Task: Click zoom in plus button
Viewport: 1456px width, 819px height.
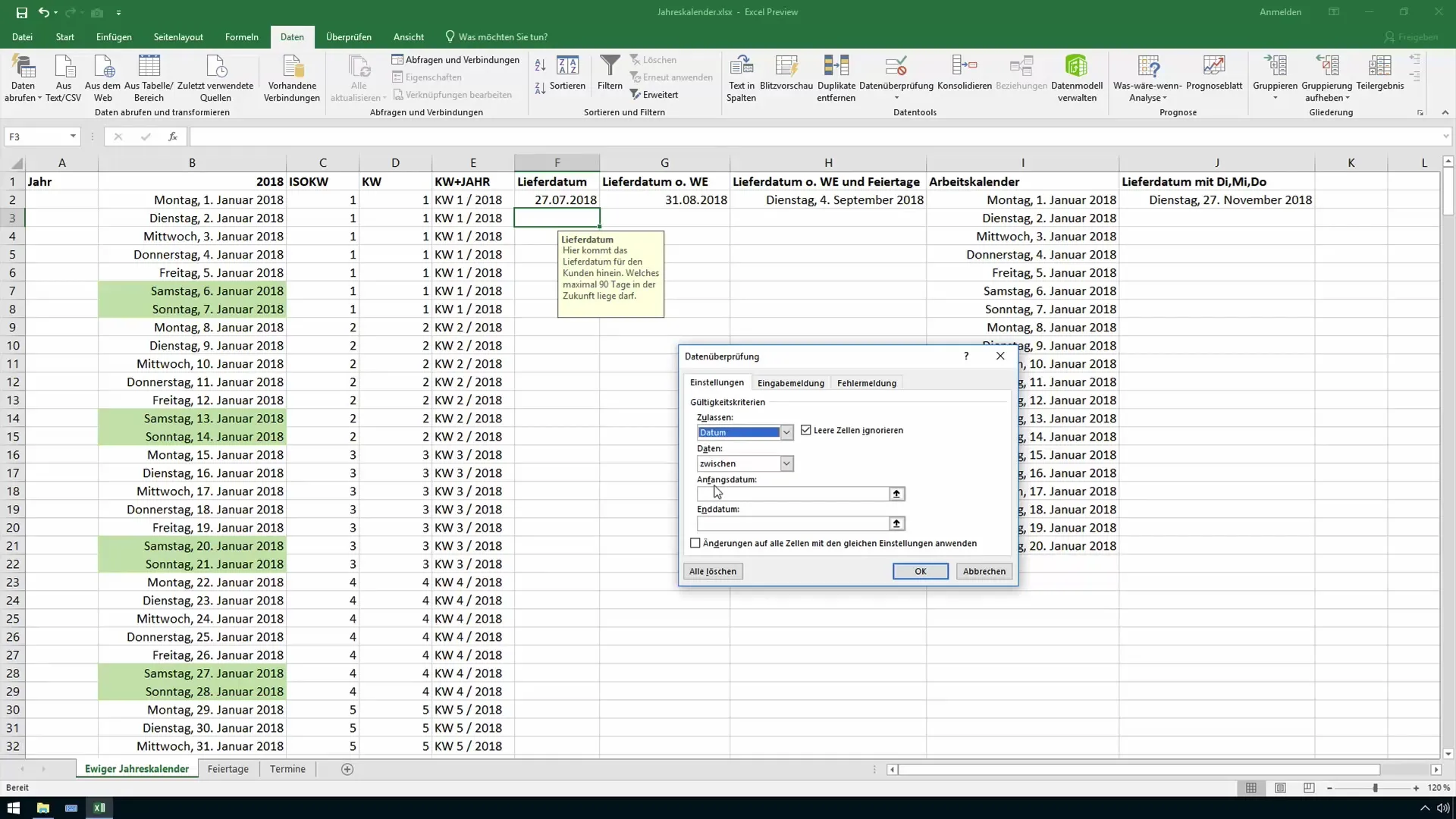Action: 1416,788
